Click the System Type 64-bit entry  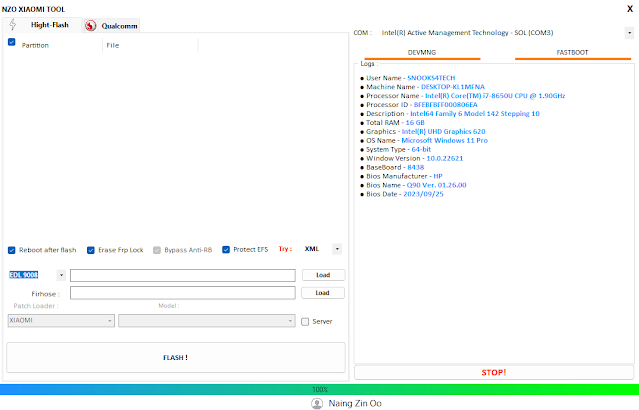point(396,150)
